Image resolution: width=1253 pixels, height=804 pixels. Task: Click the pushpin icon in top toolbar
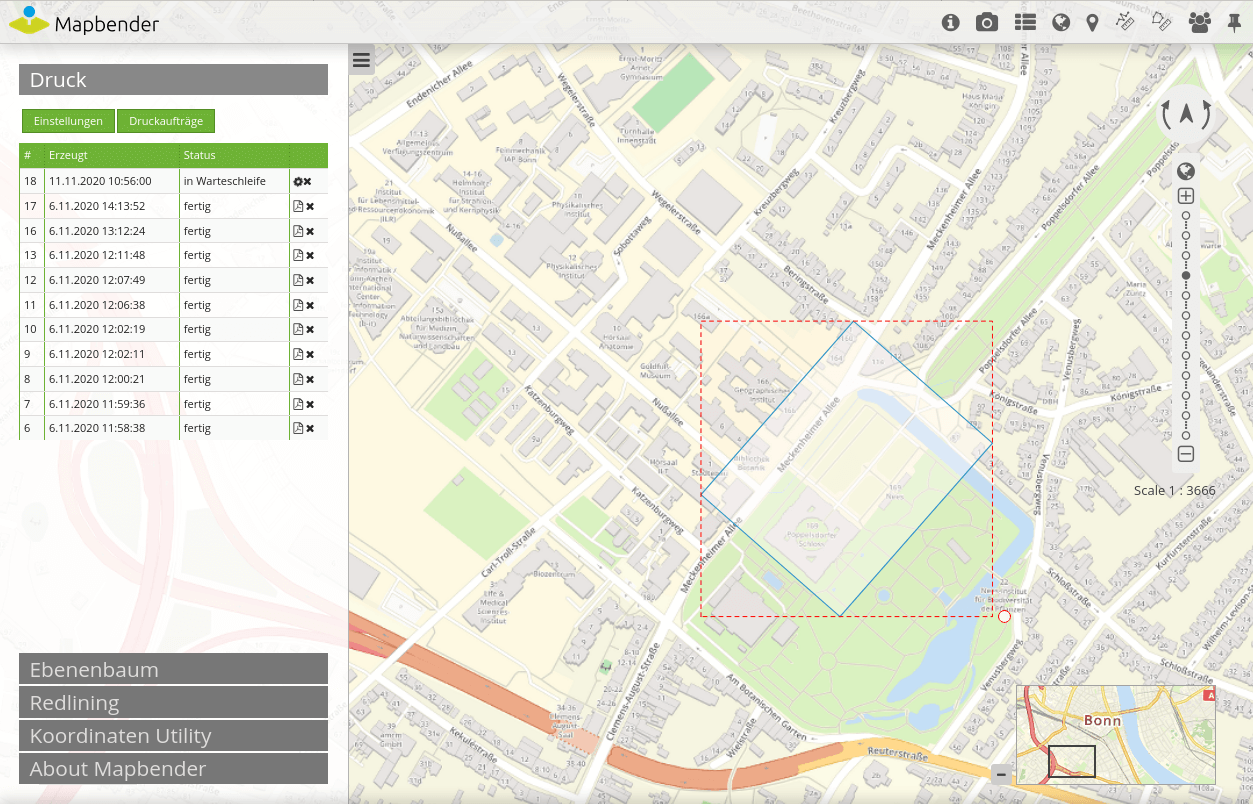1234,22
